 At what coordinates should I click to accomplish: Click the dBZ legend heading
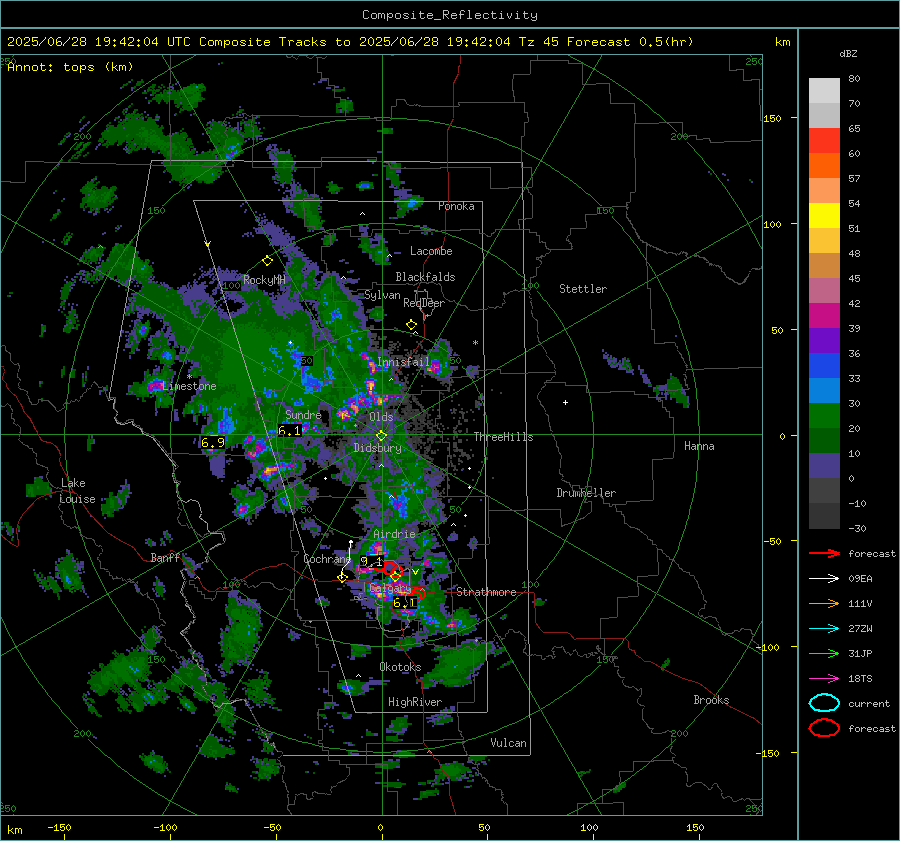point(848,54)
